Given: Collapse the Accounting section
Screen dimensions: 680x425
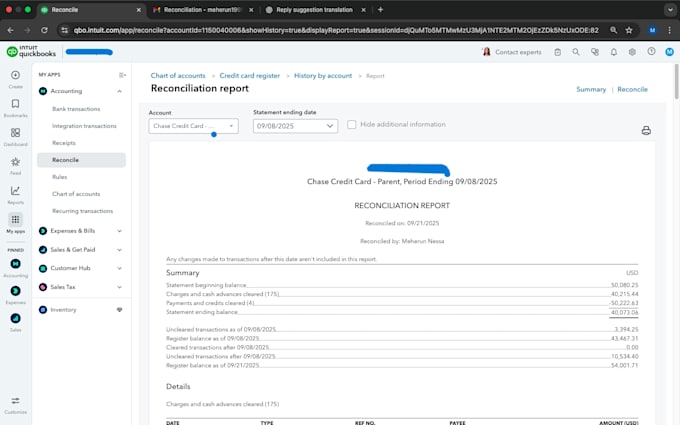Looking at the screenshot, I should point(119,91).
